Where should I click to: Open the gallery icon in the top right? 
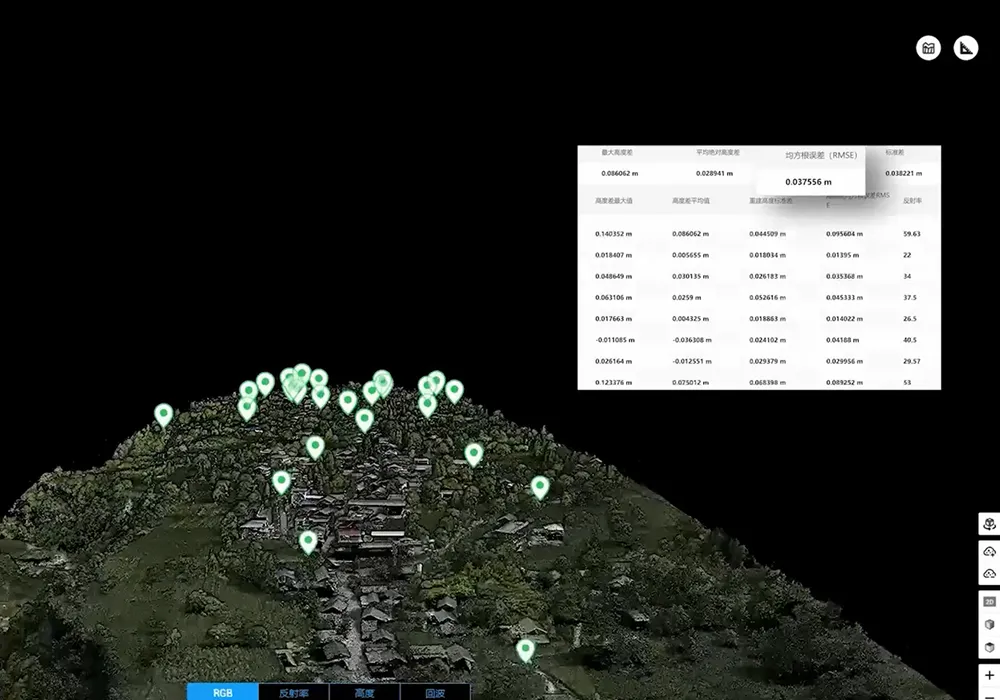tap(928, 48)
